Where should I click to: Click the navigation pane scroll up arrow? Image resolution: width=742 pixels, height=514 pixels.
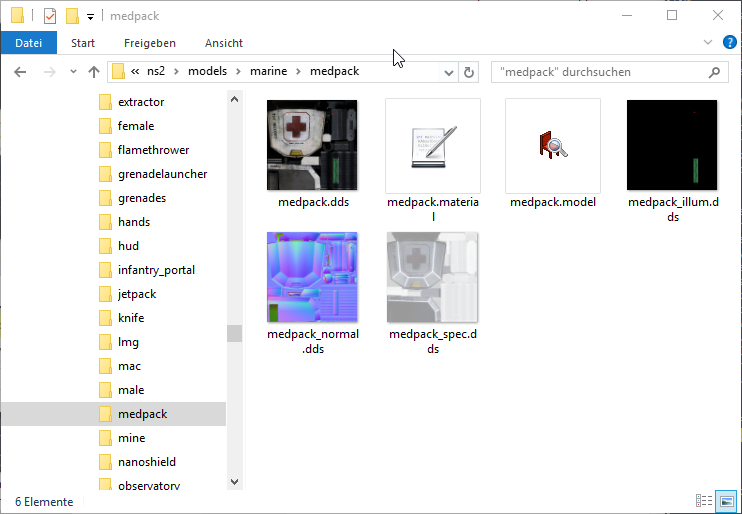(234, 99)
